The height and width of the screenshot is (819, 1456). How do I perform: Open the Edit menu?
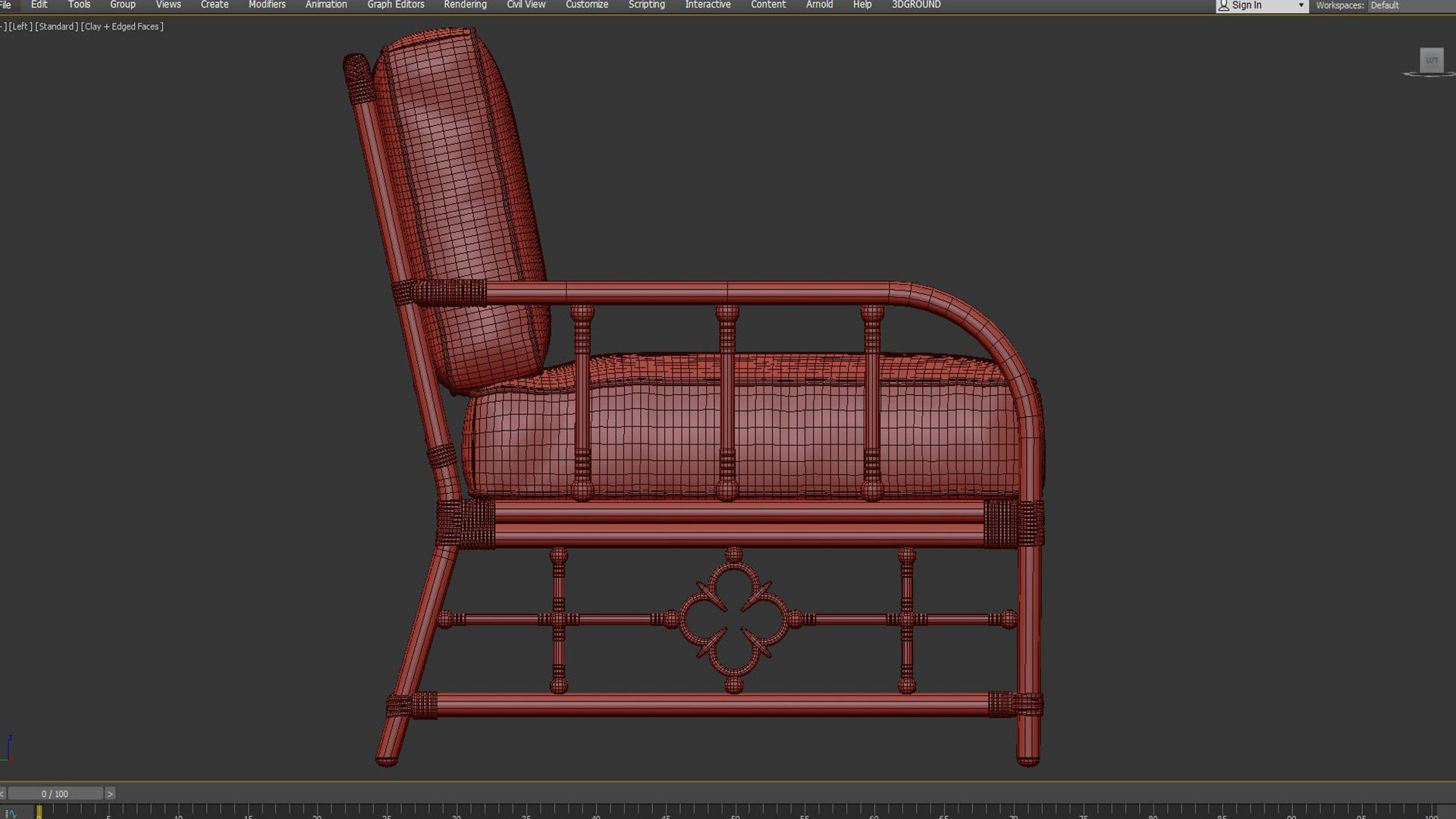[39, 5]
